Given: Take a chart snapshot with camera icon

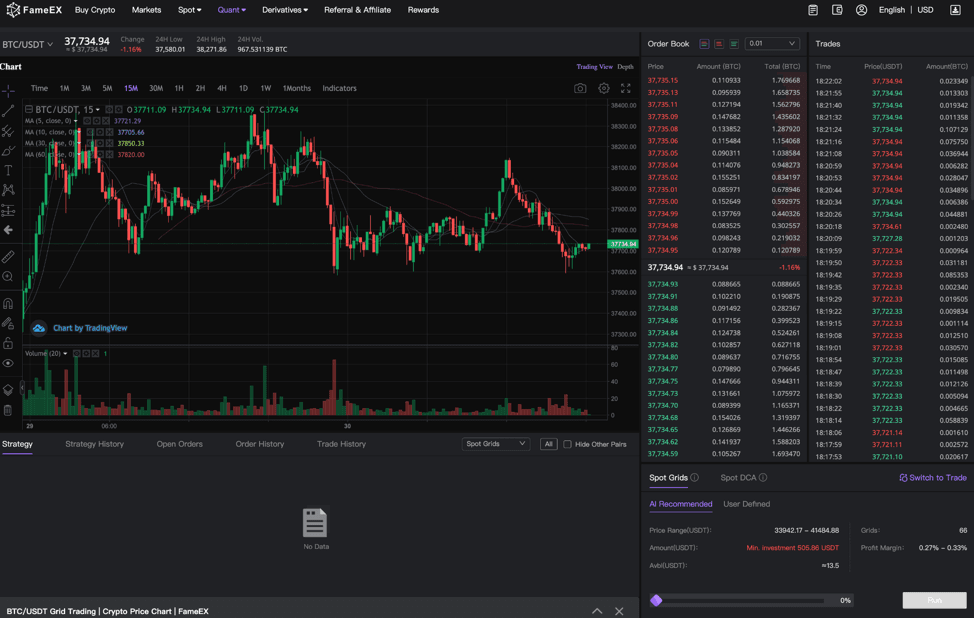Looking at the screenshot, I should pos(580,88).
